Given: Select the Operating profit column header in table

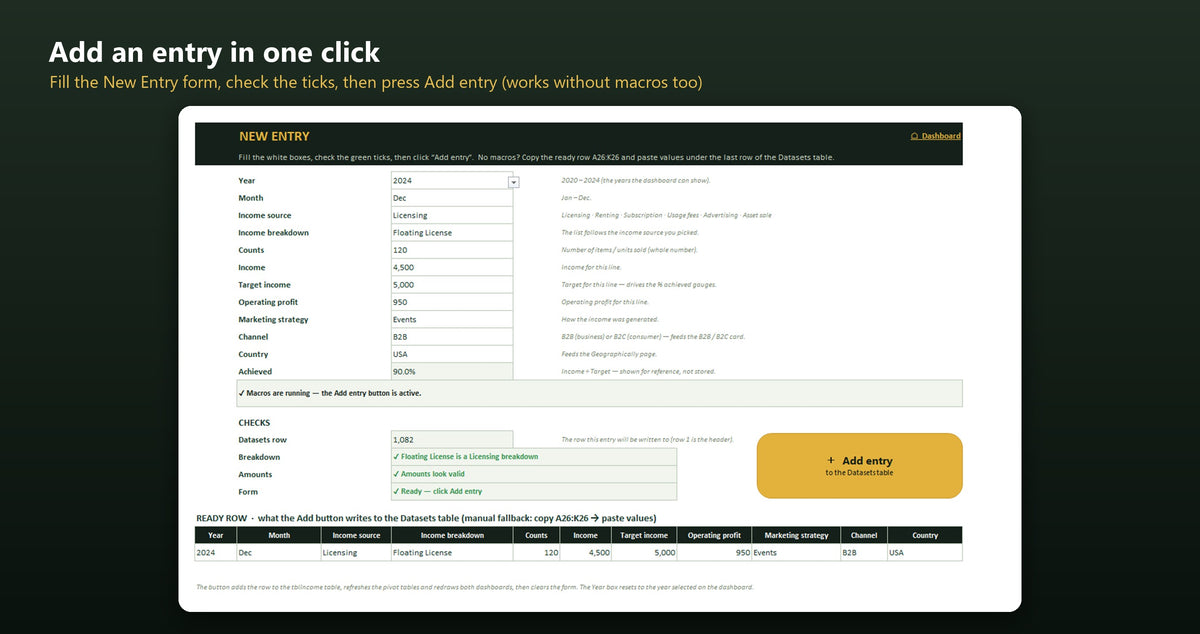Looking at the screenshot, I should [715, 535].
